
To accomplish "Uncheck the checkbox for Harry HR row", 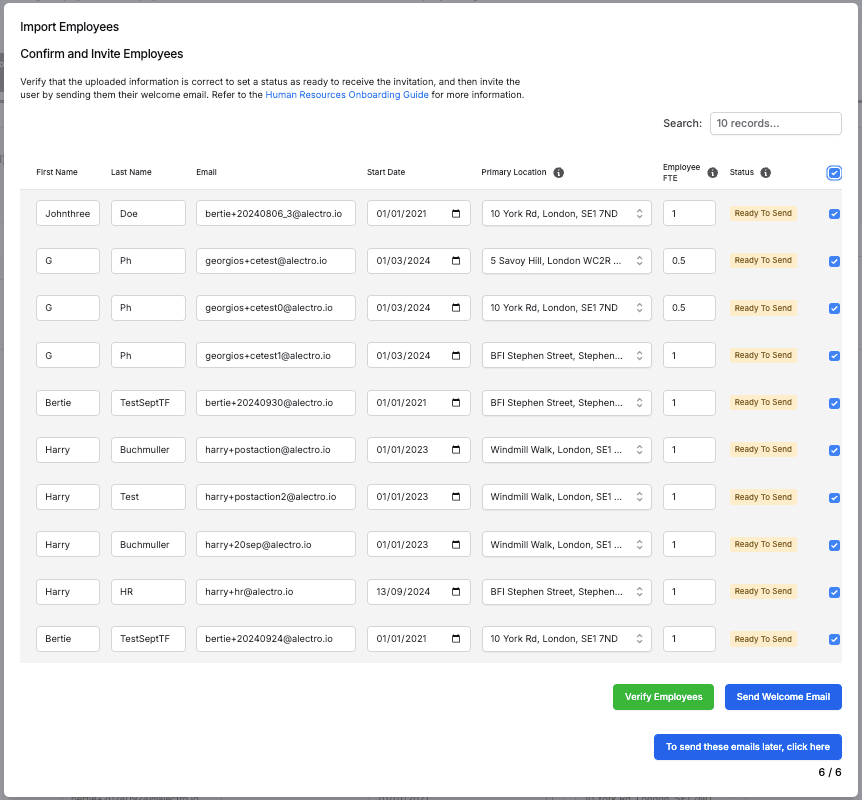I will click(x=834, y=592).
